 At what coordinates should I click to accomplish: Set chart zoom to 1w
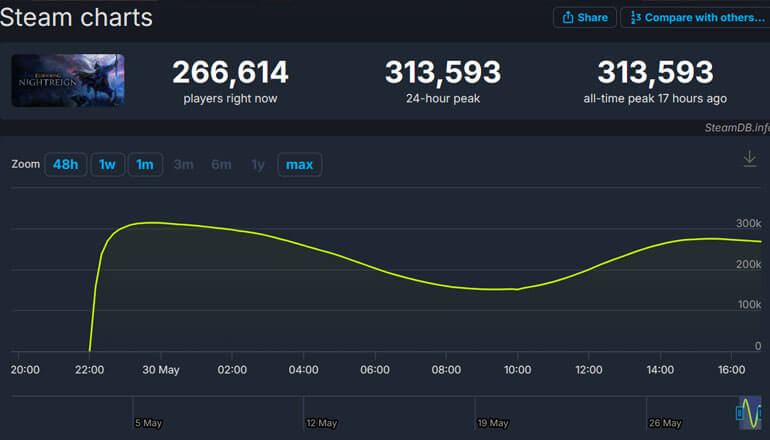coord(108,164)
